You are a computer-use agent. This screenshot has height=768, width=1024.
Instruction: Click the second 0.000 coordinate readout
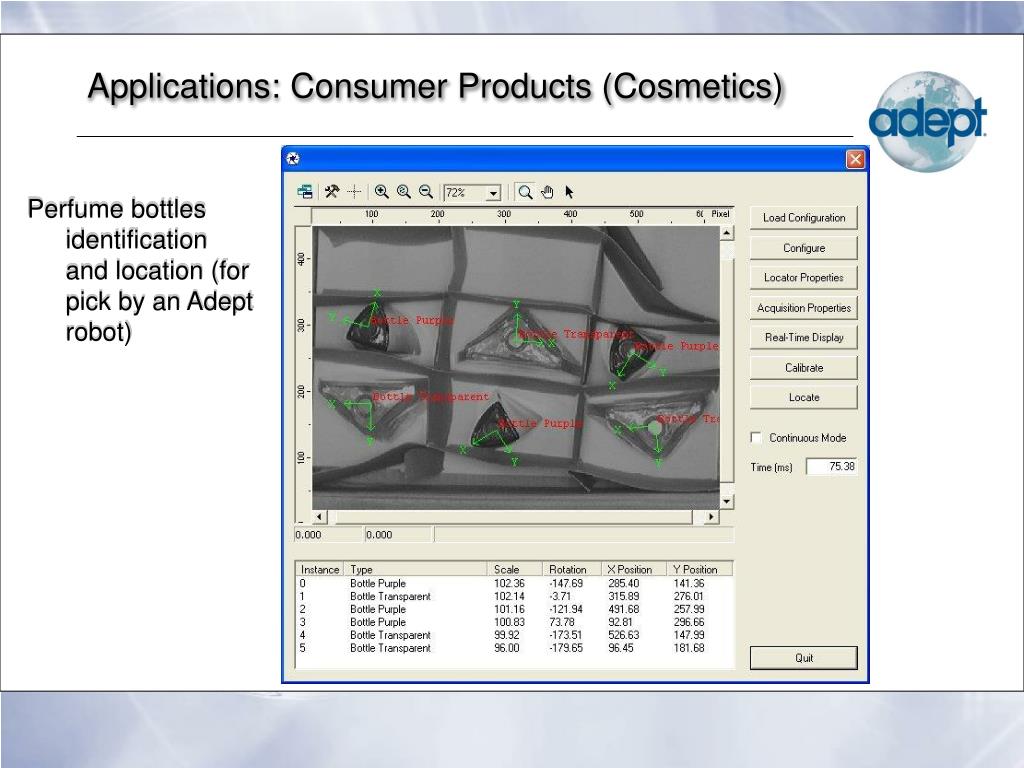click(398, 535)
